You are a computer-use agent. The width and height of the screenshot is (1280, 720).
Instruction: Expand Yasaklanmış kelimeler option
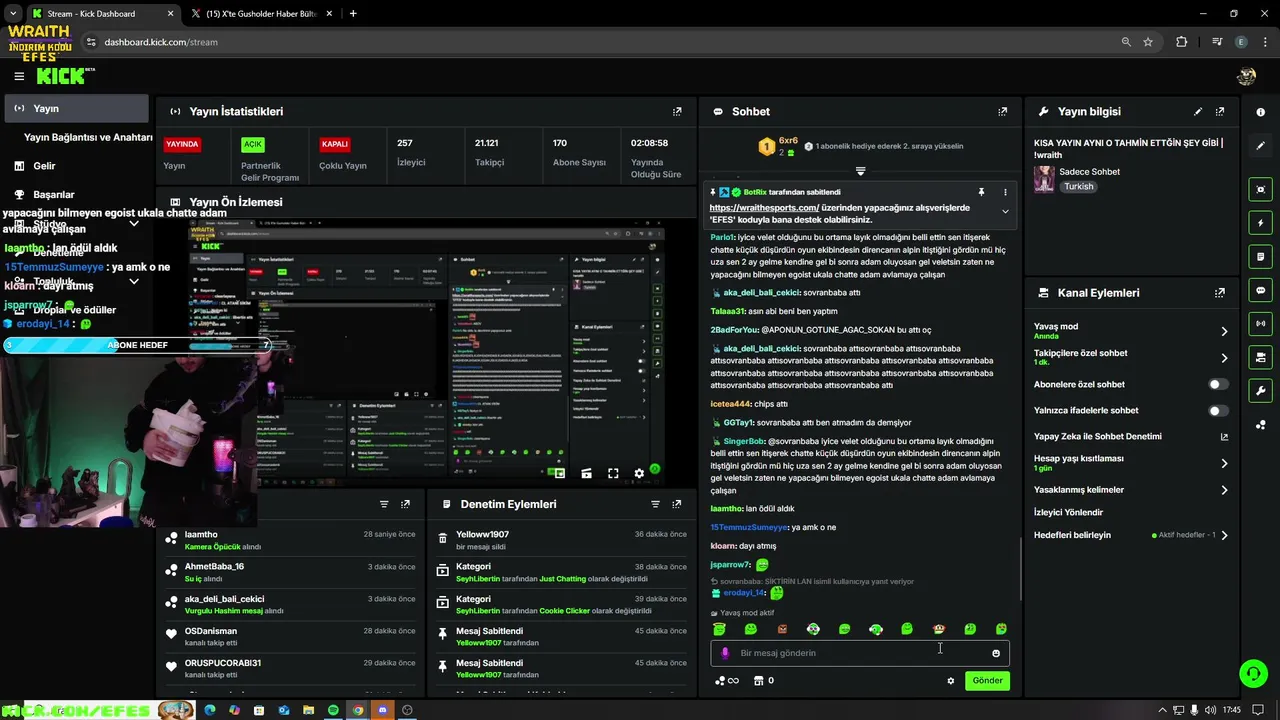coord(1224,490)
